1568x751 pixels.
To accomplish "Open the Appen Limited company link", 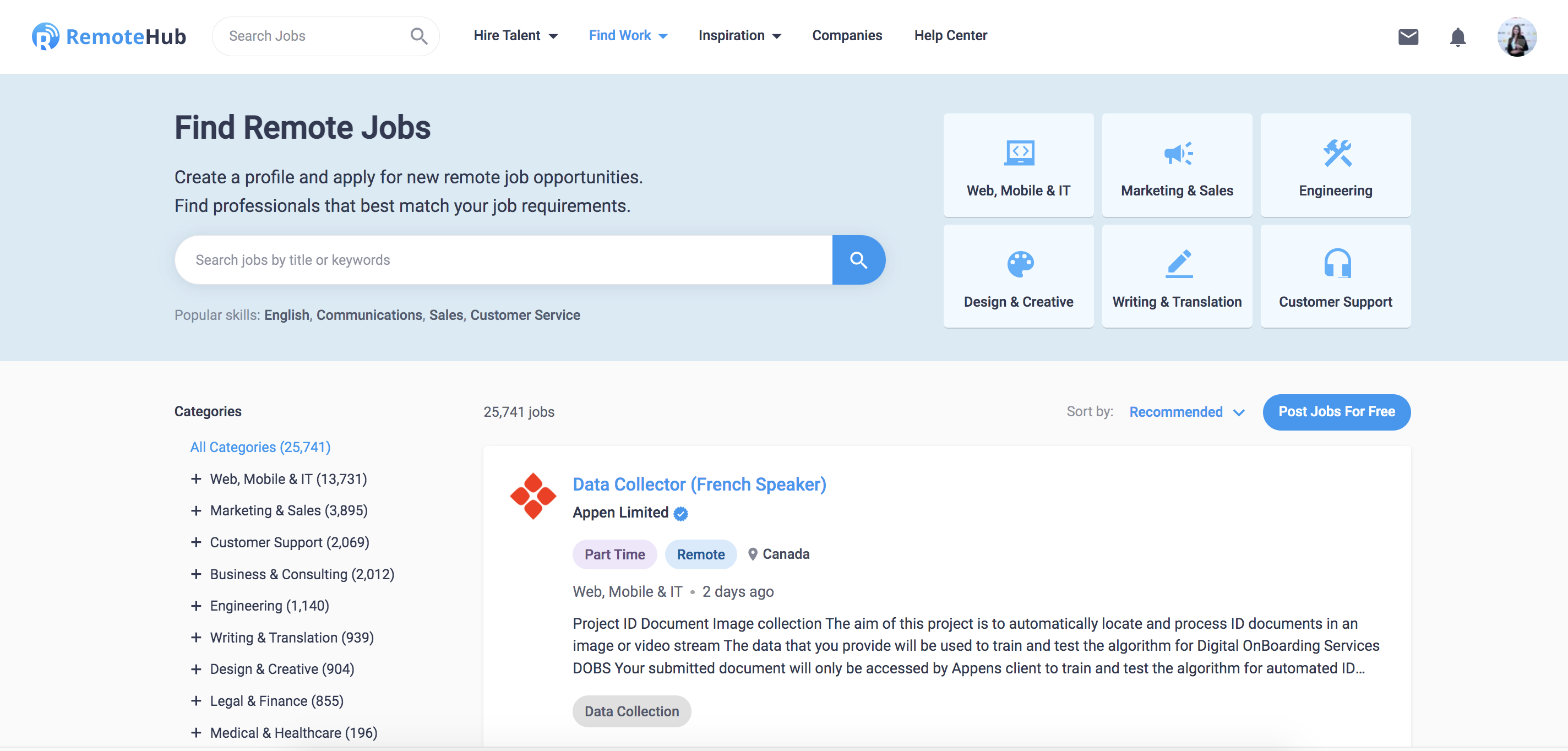I will (620, 513).
